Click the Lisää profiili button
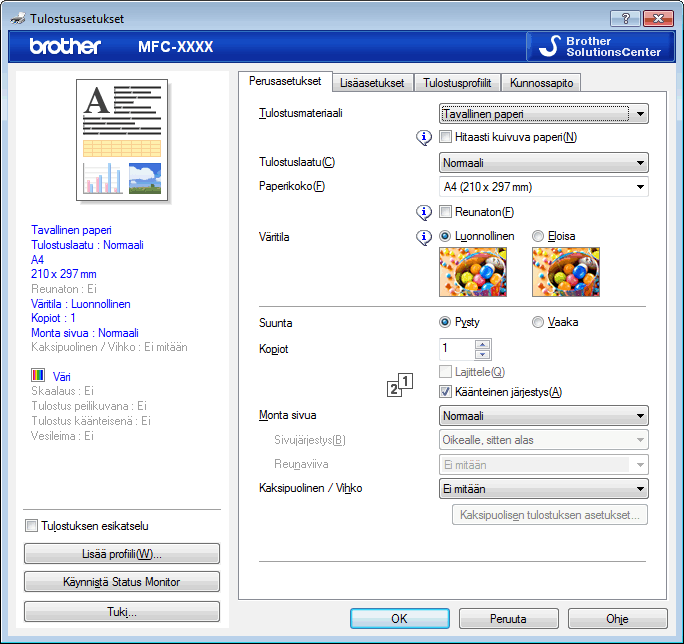Screen dimensions: 684x644 tap(122, 554)
